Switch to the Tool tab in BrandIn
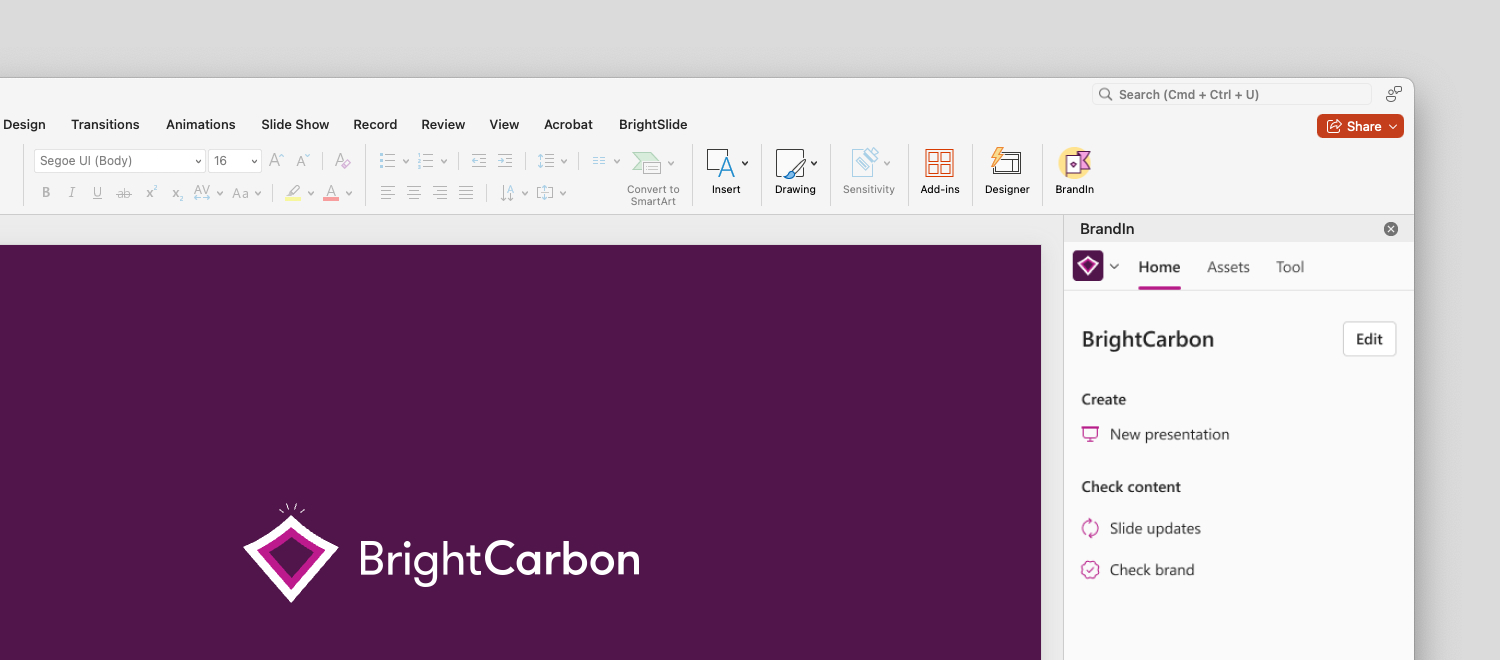Viewport: 1500px width, 660px height. 1290,267
